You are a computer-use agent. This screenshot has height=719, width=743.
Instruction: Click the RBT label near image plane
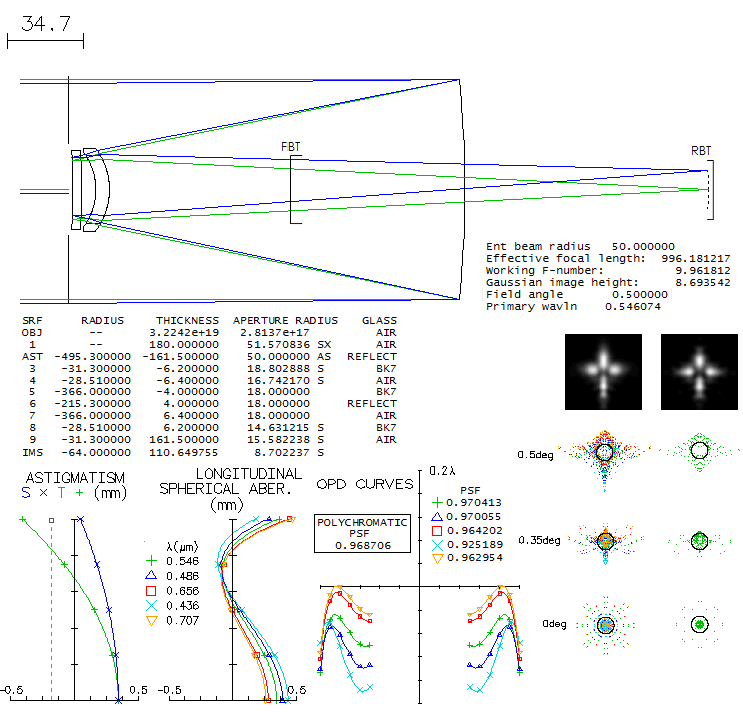pos(702,151)
